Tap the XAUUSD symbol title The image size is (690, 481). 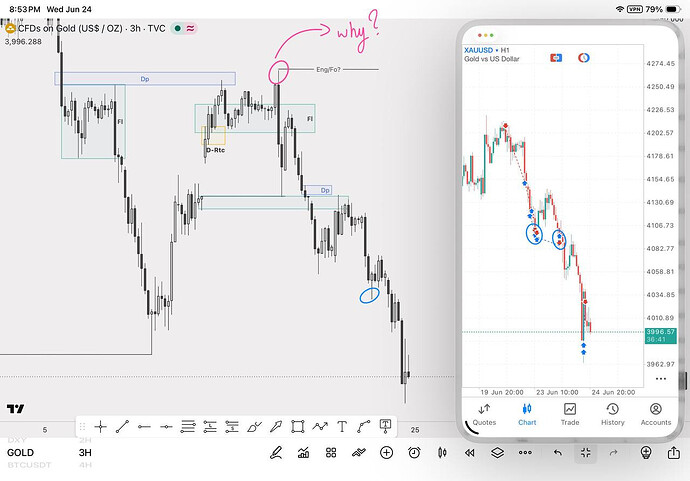tap(478, 50)
